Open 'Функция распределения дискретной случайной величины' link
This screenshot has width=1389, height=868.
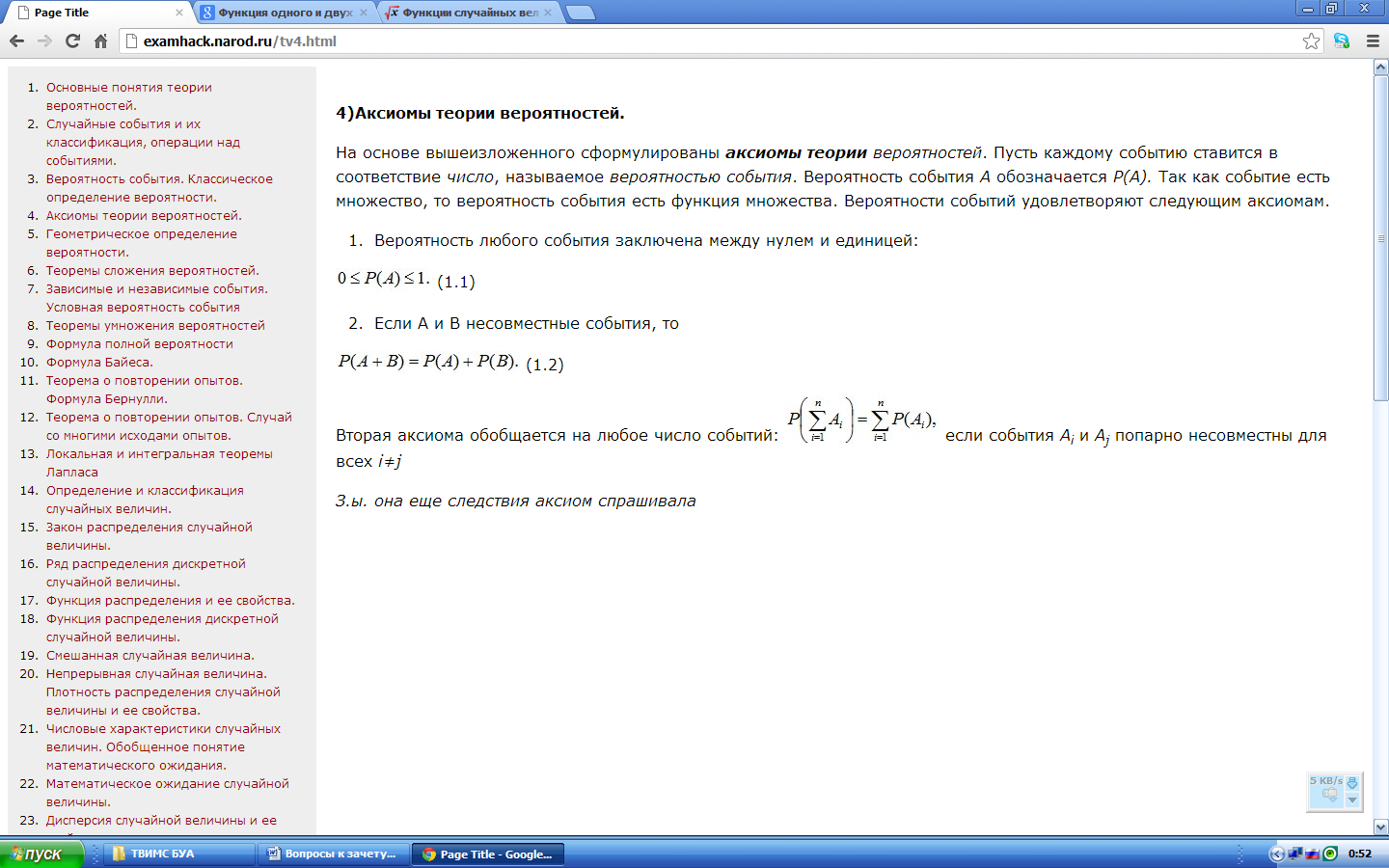click(x=162, y=628)
